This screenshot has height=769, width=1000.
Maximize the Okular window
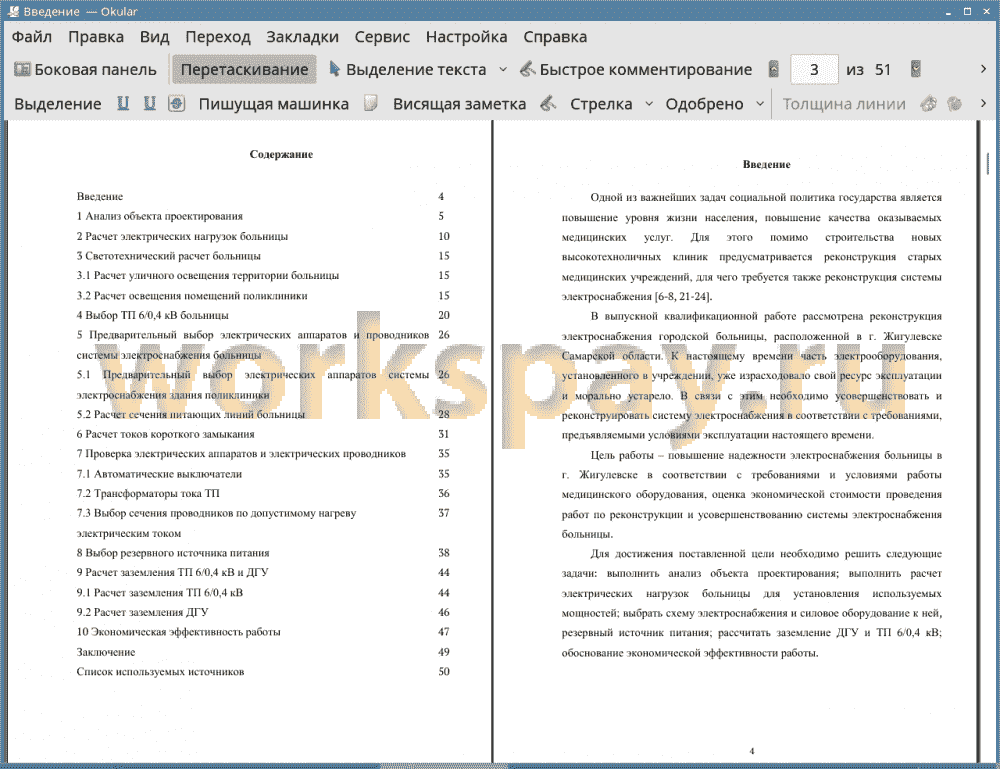point(967,11)
